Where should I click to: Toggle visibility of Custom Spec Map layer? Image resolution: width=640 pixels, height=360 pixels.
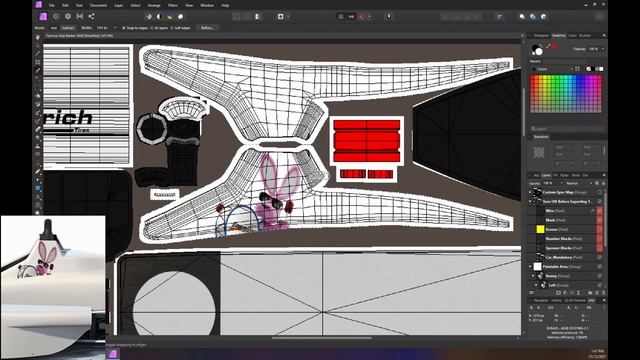[x=600, y=192]
